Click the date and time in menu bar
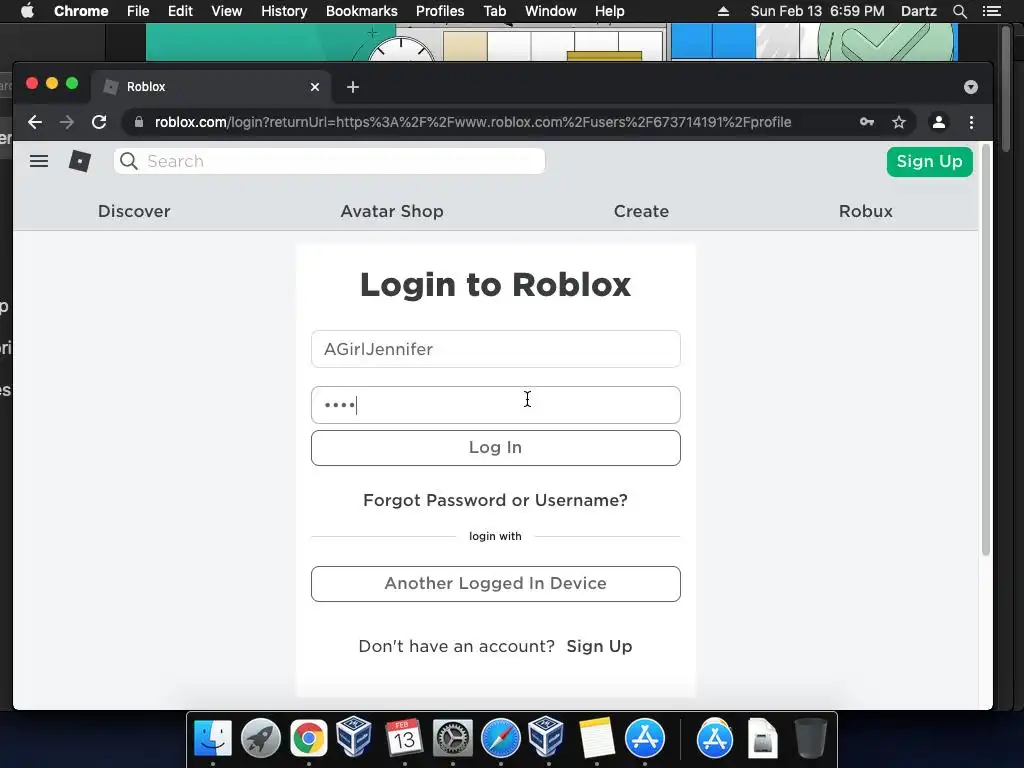 pyautogui.click(x=817, y=11)
